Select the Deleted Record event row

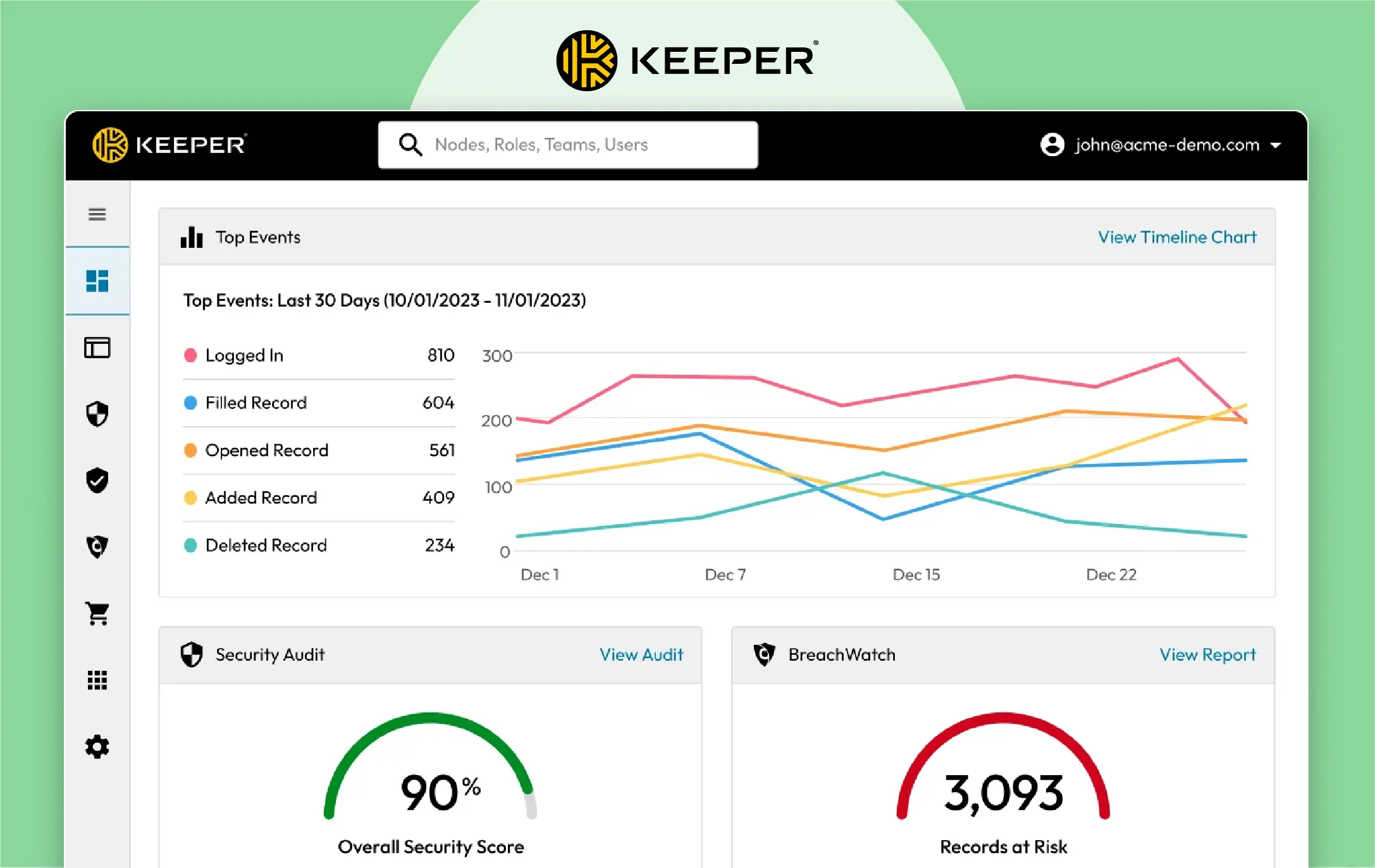tap(319, 545)
